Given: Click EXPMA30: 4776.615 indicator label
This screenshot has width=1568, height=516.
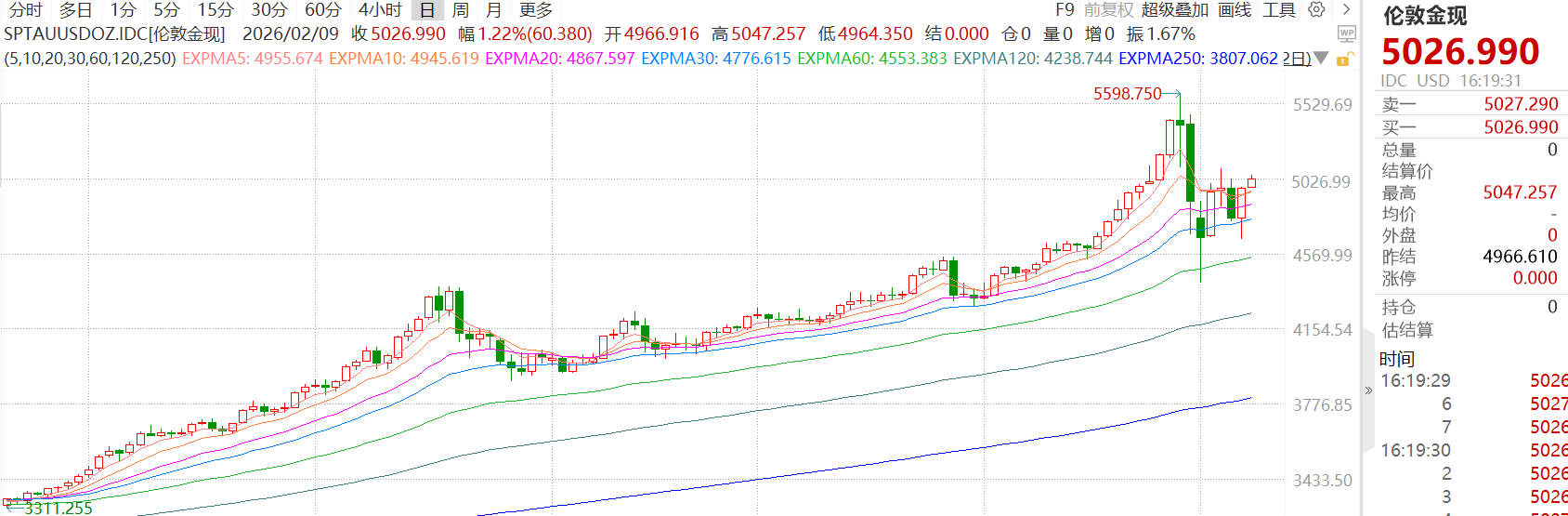Looking at the screenshot, I should [x=716, y=59].
